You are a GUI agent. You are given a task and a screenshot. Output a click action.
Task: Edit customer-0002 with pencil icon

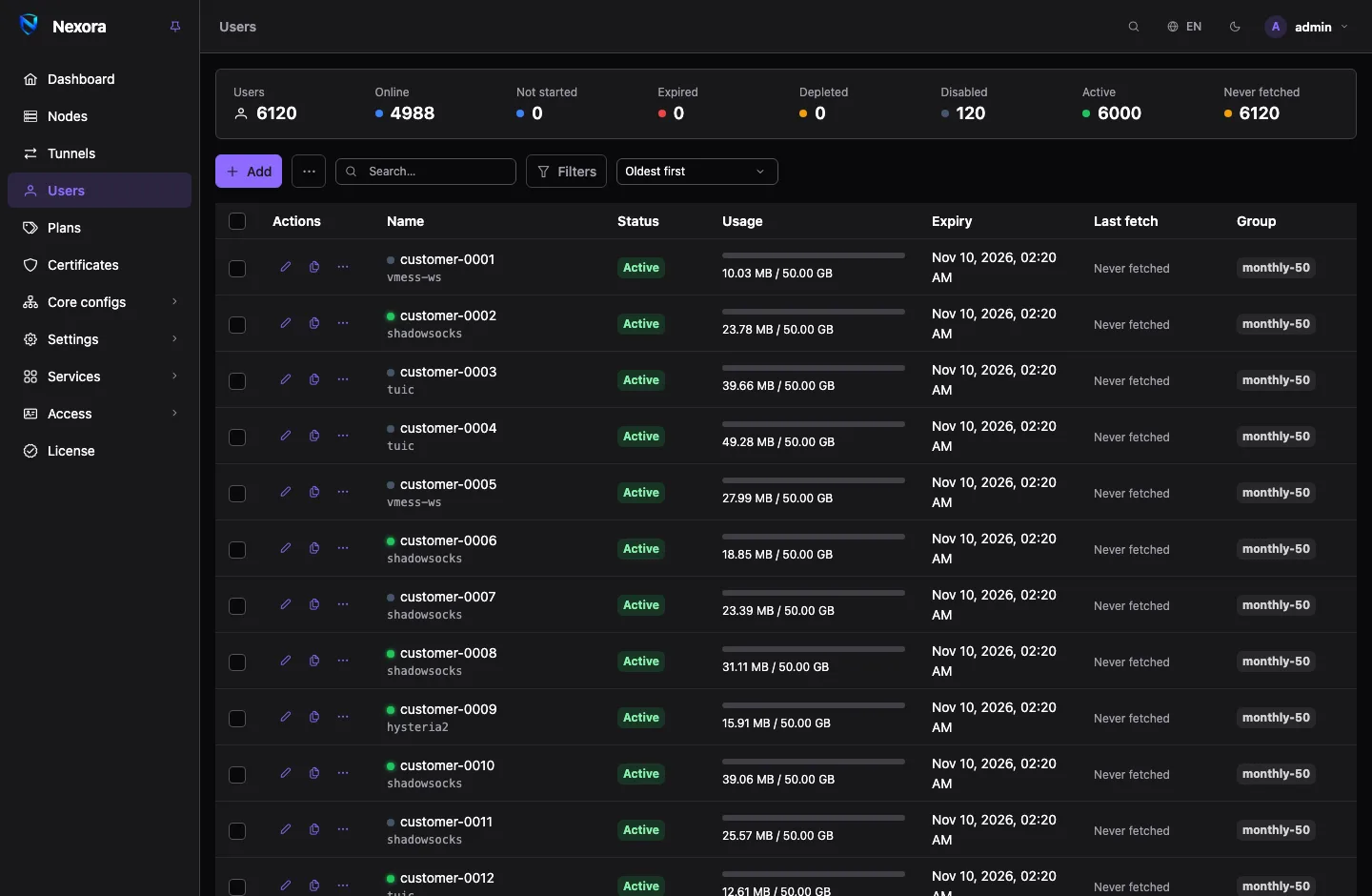click(x=286, y=323)
